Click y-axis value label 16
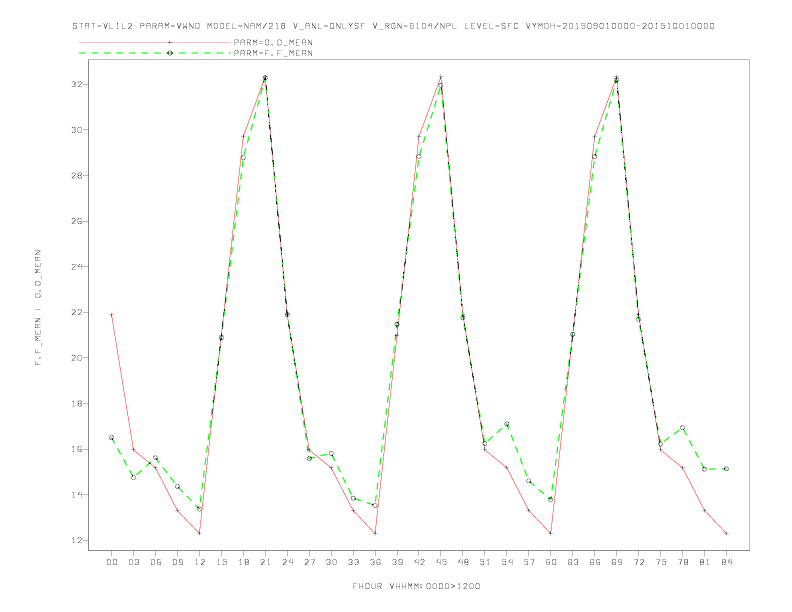 tap(76, 449)
